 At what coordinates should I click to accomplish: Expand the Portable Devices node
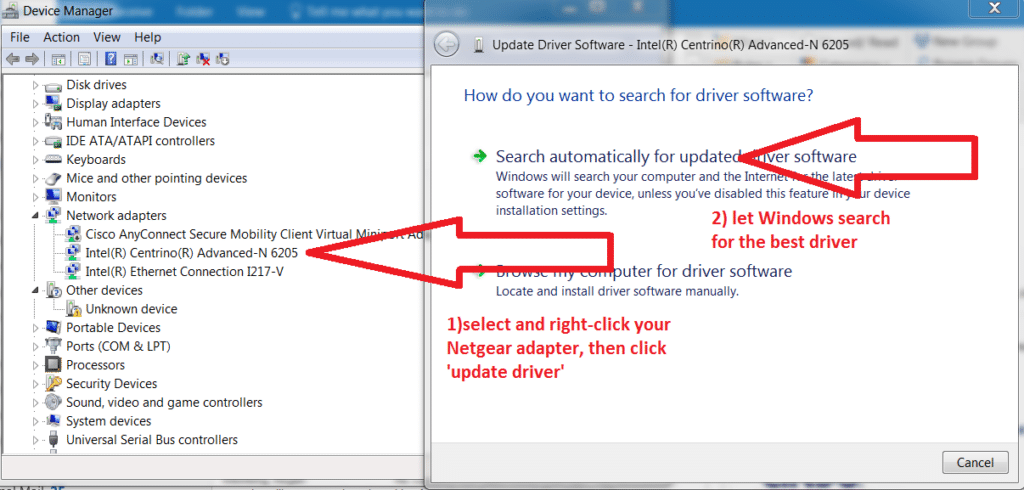click(x=36, y=327)
